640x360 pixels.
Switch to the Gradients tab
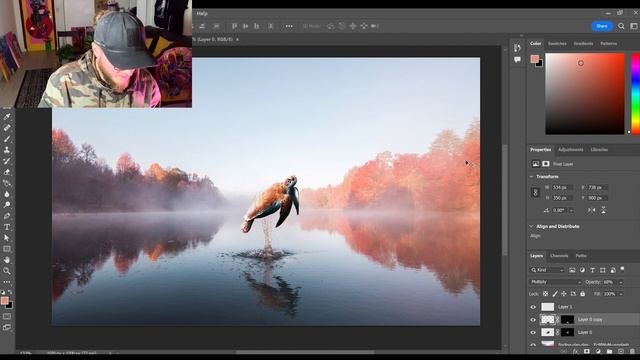[x=583, y=44]
